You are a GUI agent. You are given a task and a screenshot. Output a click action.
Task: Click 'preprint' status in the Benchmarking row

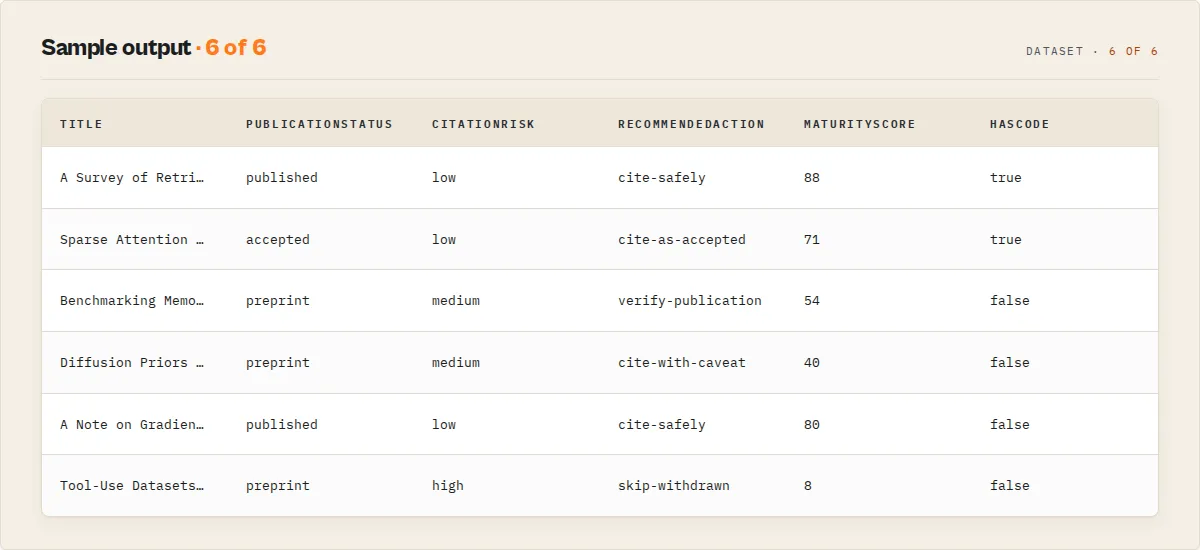pyautogui.click(x=278, y=301)
